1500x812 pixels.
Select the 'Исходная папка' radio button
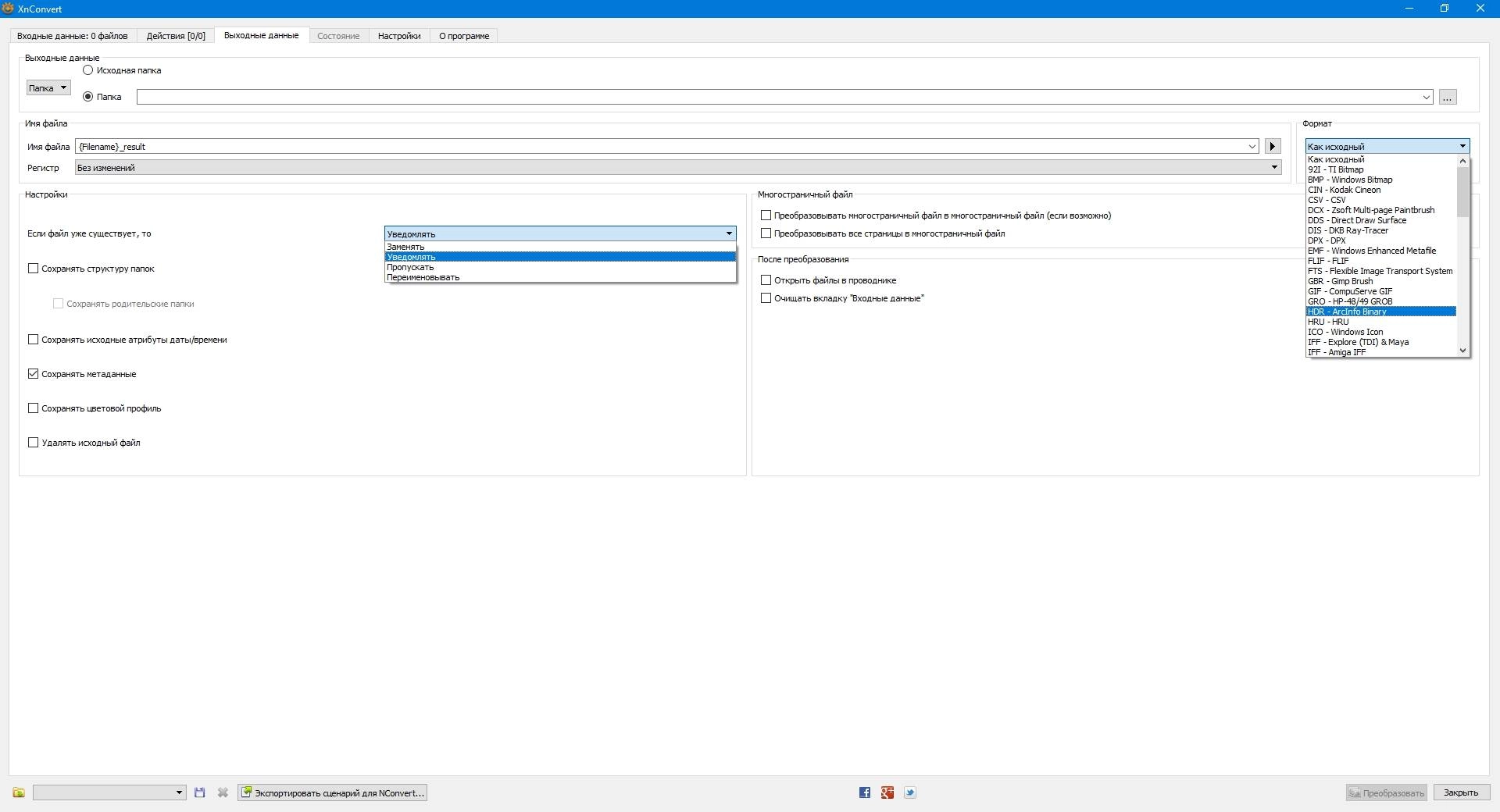point(88,70)
